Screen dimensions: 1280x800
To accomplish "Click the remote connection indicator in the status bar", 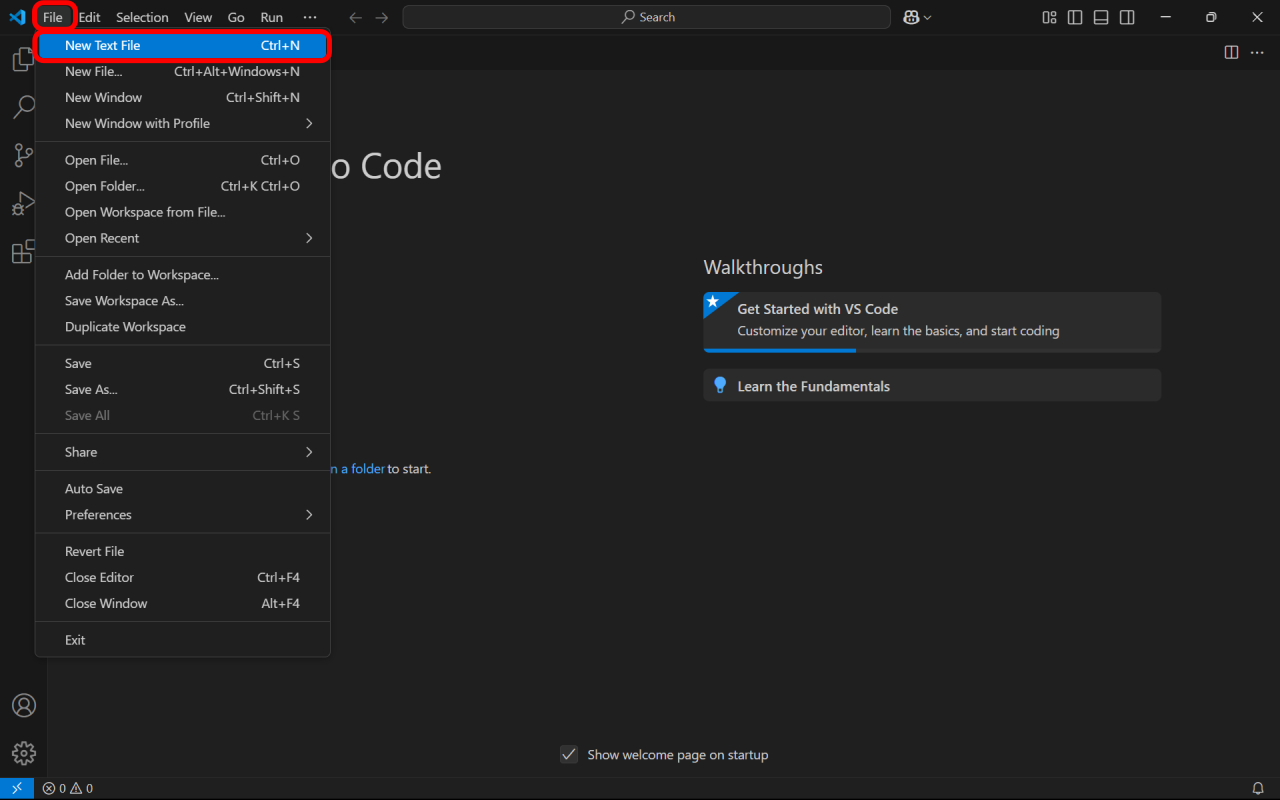I will (x=16, y=787).
